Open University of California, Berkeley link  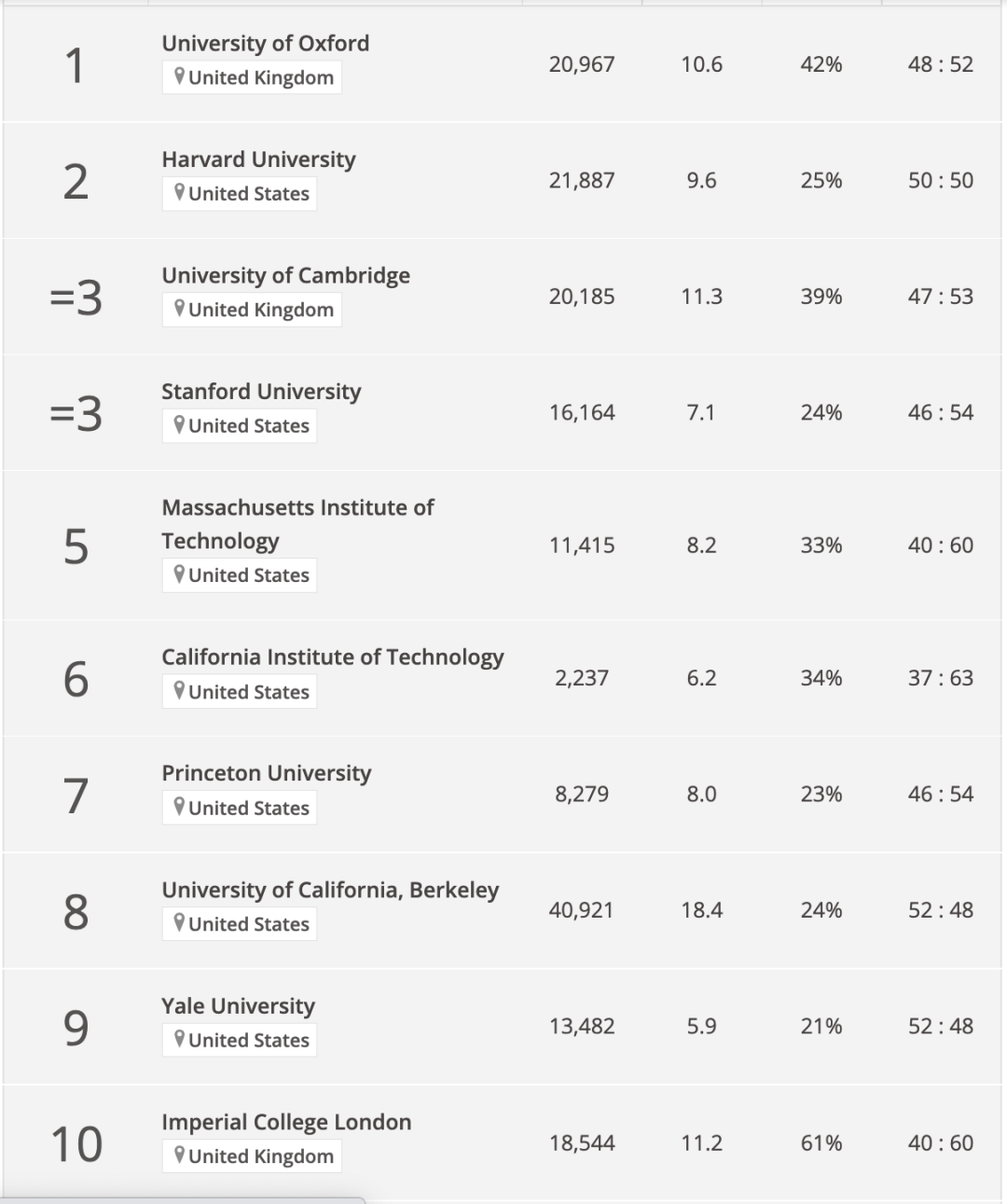pyautogui.click(x=330, y=890)
